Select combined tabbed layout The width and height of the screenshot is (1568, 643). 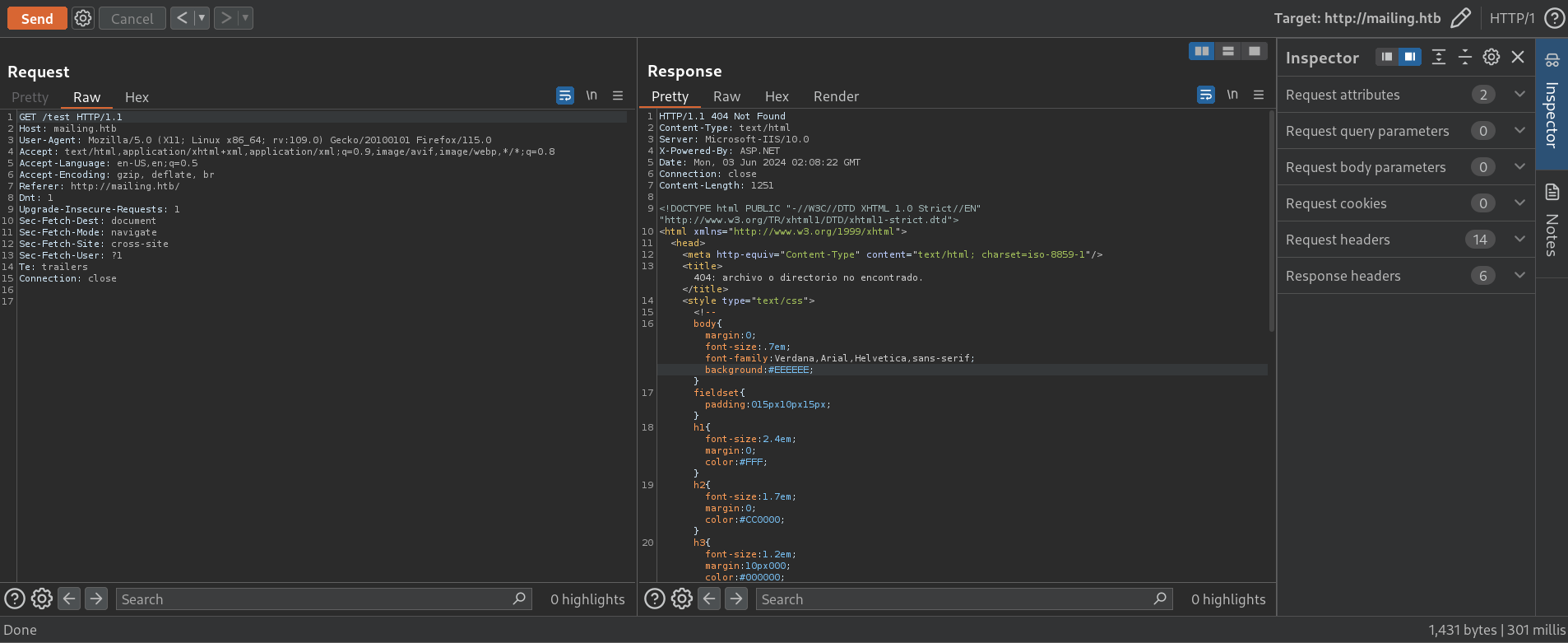(x=1254, y=51)
